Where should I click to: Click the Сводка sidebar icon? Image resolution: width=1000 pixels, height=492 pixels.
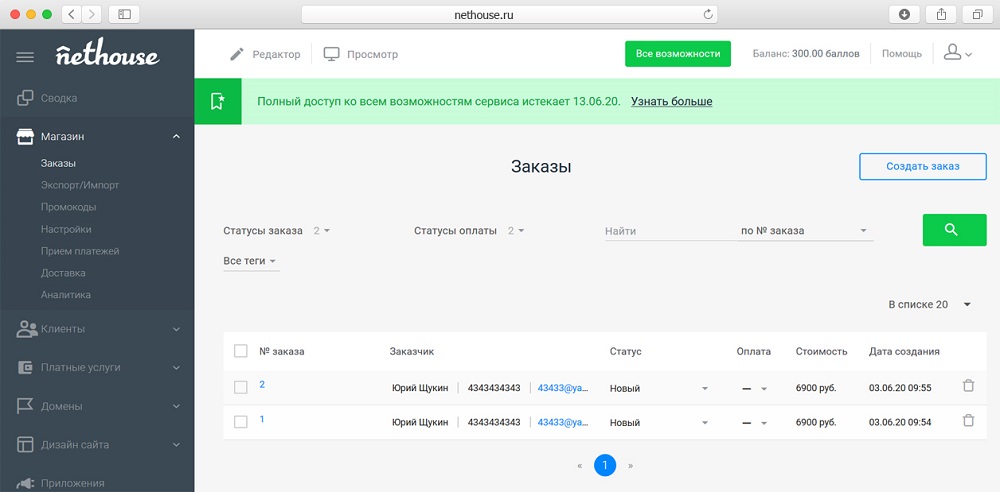pos(25,98)
